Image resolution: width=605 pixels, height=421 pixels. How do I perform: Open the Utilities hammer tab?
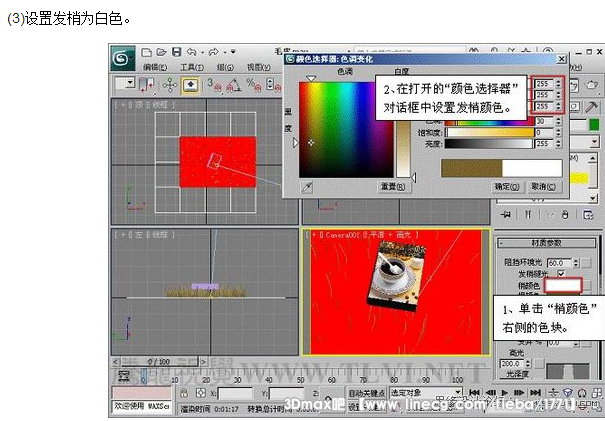click(591, 107)
